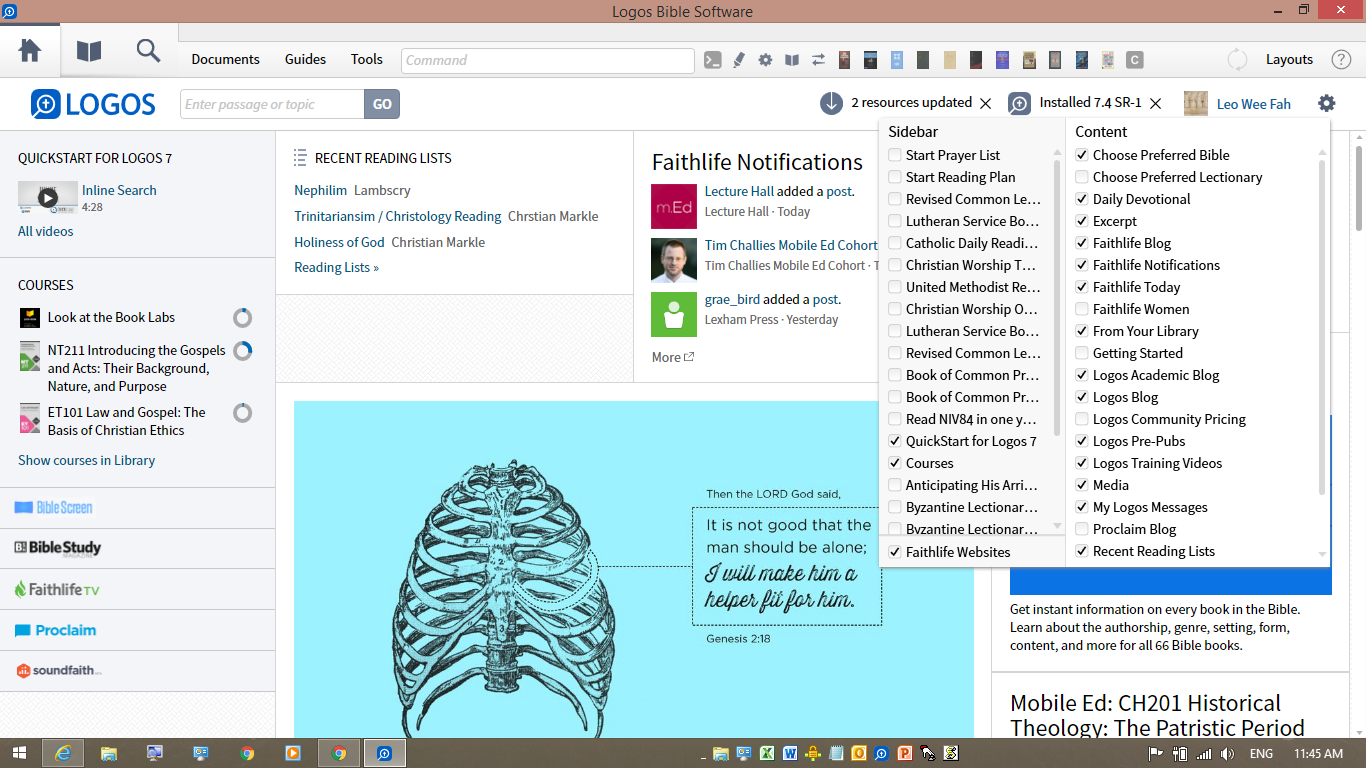Enable the Start Reading Plan checkbox

click(x=895, y=177)
